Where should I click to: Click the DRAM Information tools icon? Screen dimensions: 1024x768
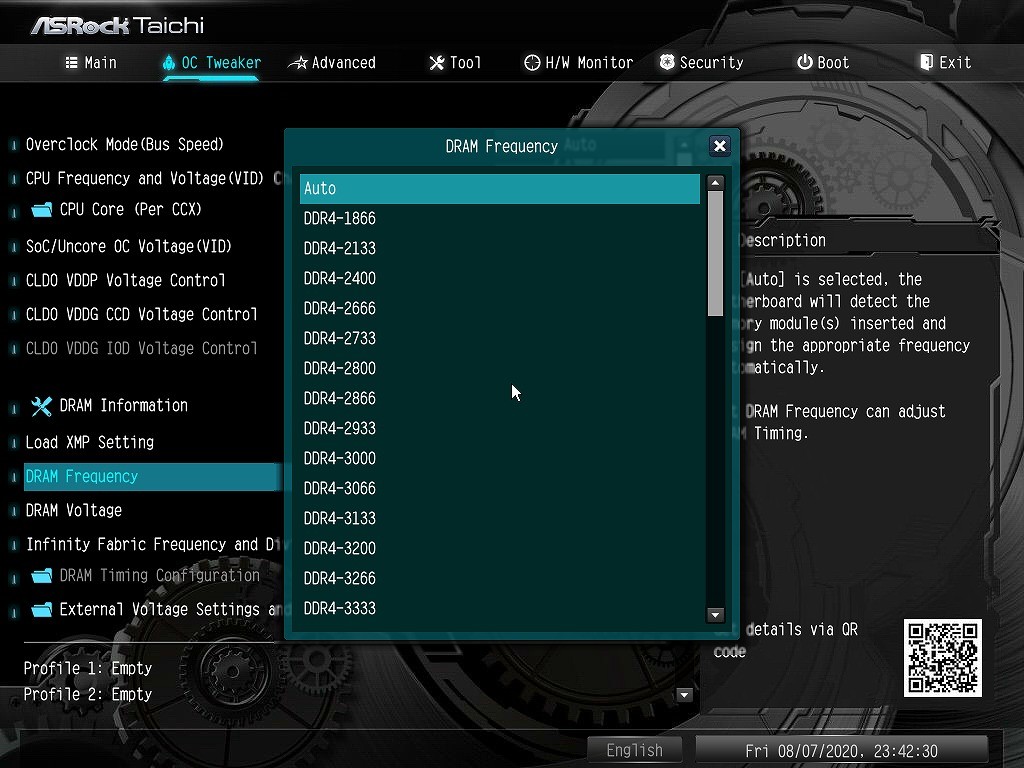point(41,406)
